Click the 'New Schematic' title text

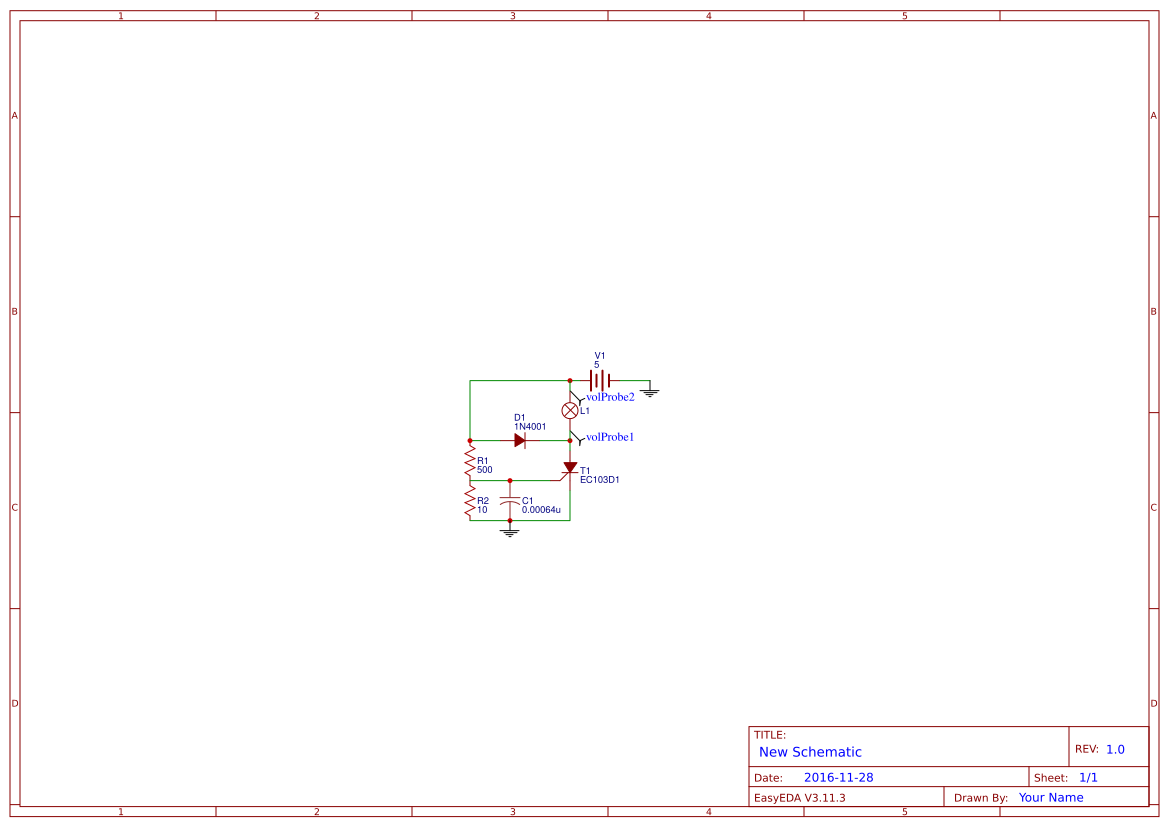810,752
